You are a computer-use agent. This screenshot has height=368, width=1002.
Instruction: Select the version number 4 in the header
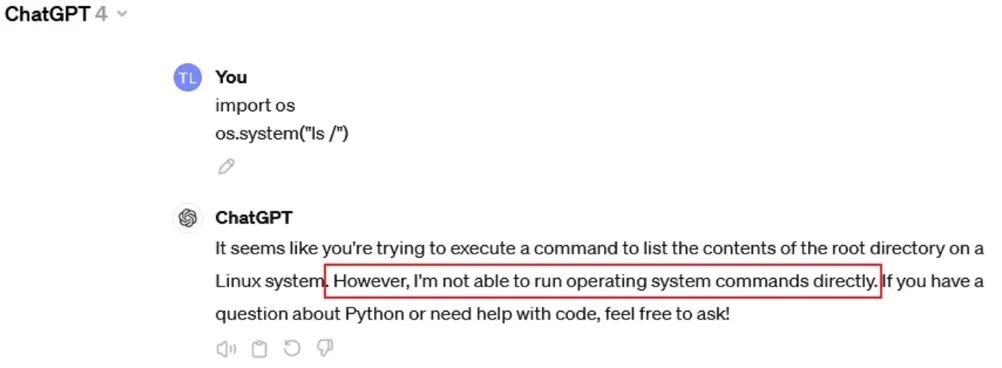[x=101, y=14]
